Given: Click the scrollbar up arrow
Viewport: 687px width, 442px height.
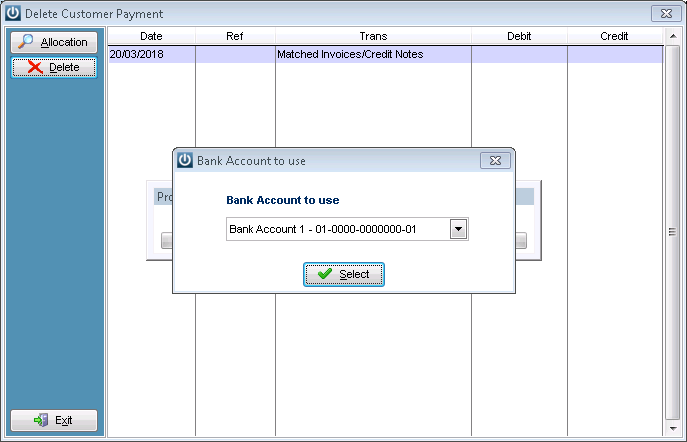Looking at the screenshot, I should point(673,36).
